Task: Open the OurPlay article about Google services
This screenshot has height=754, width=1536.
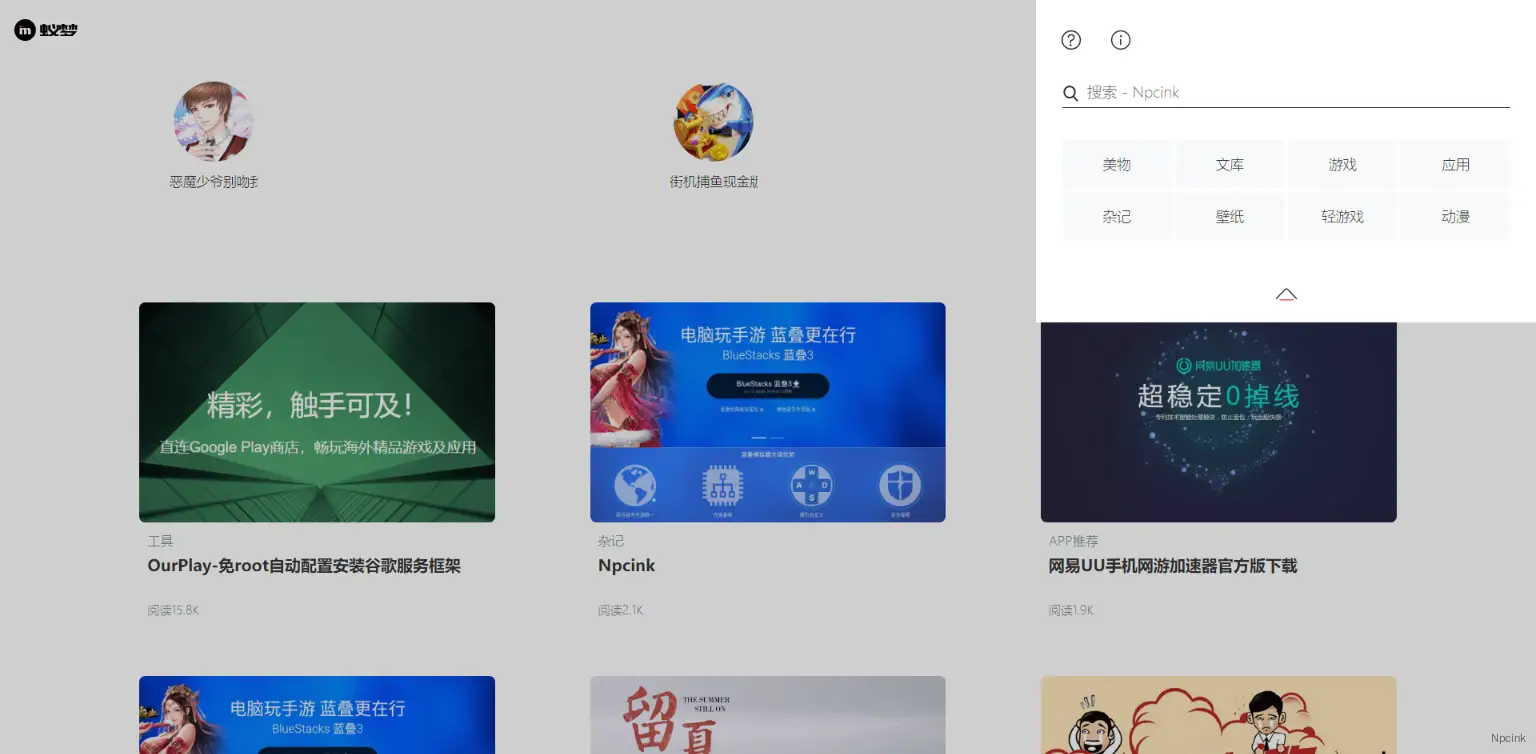Action: point(305,565)
